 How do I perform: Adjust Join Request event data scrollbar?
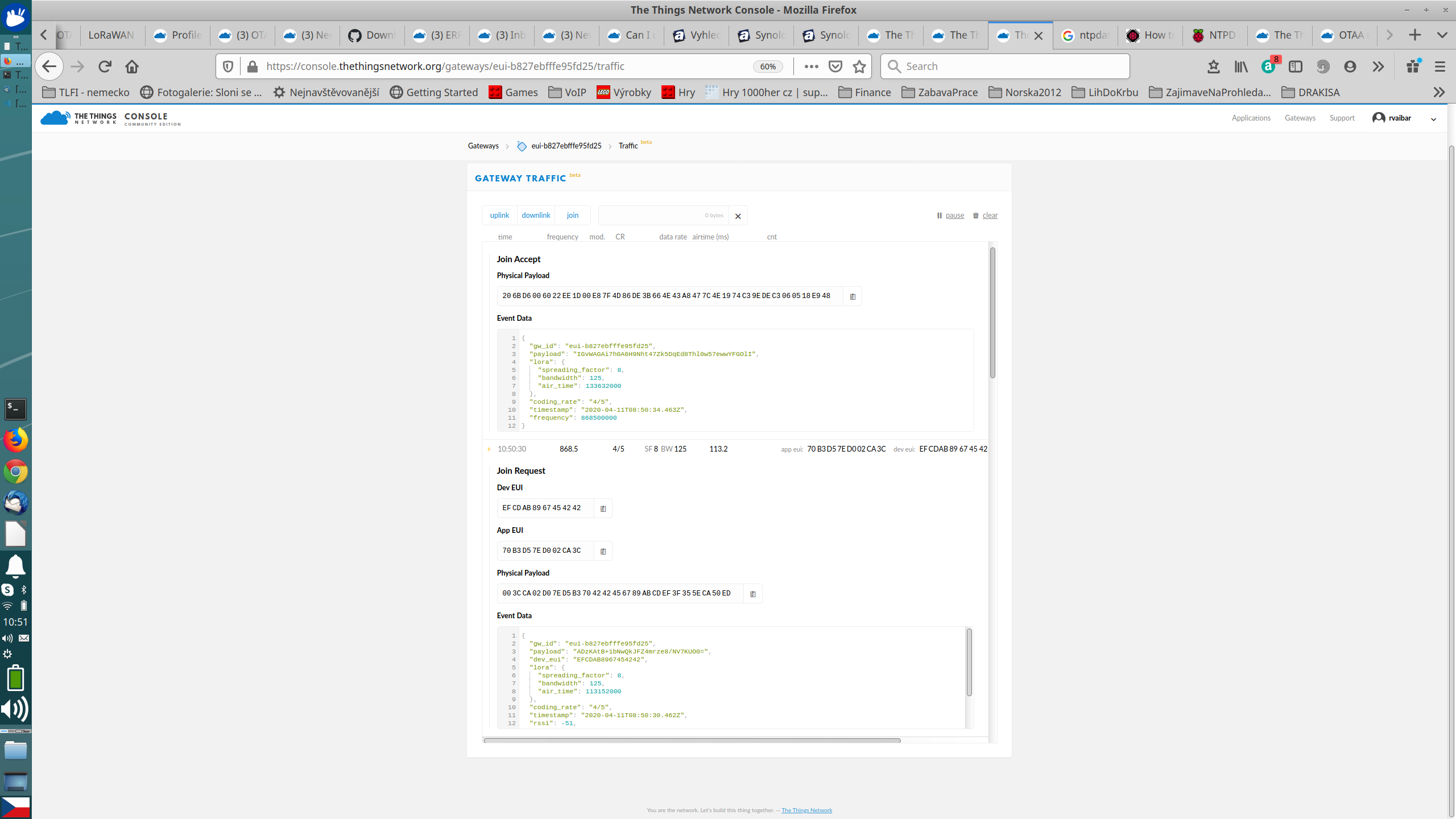tap(969, 662)
